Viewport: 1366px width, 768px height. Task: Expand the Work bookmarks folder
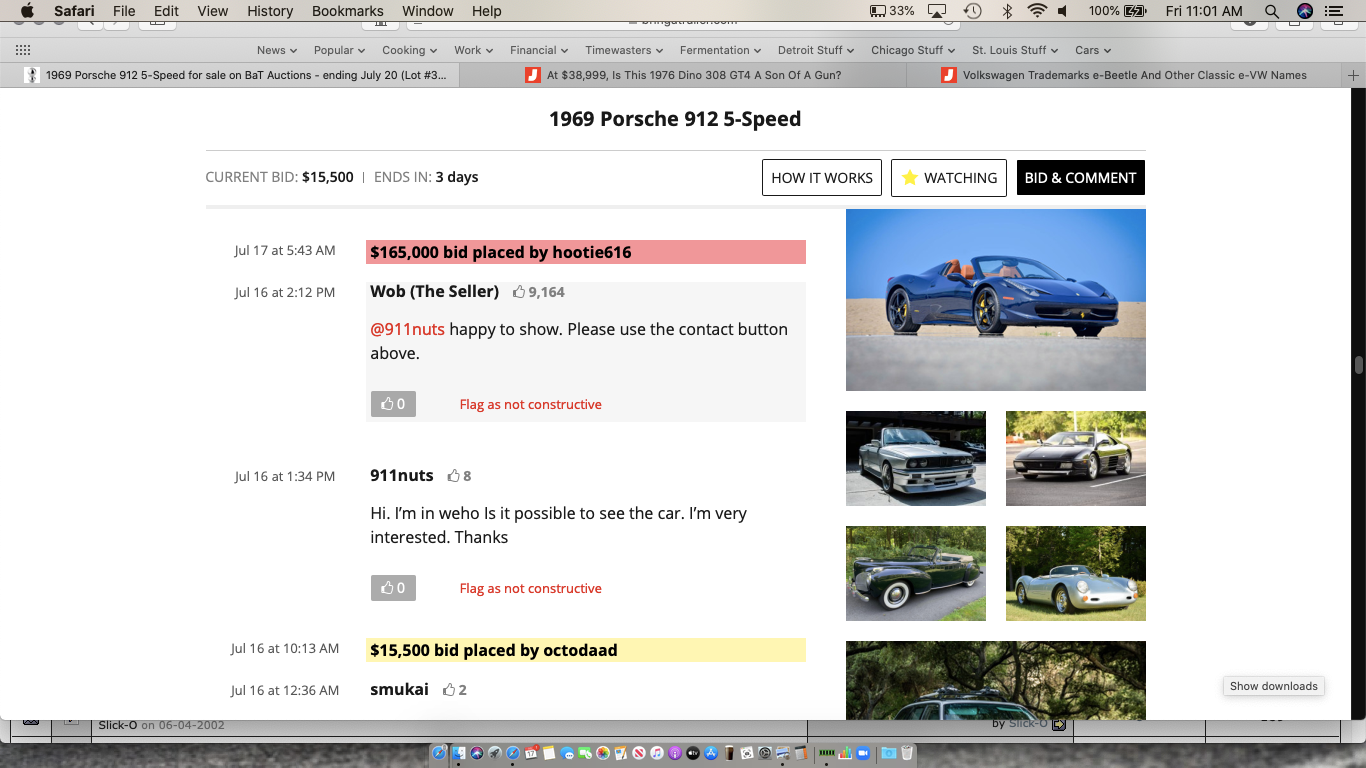point(474,50)
